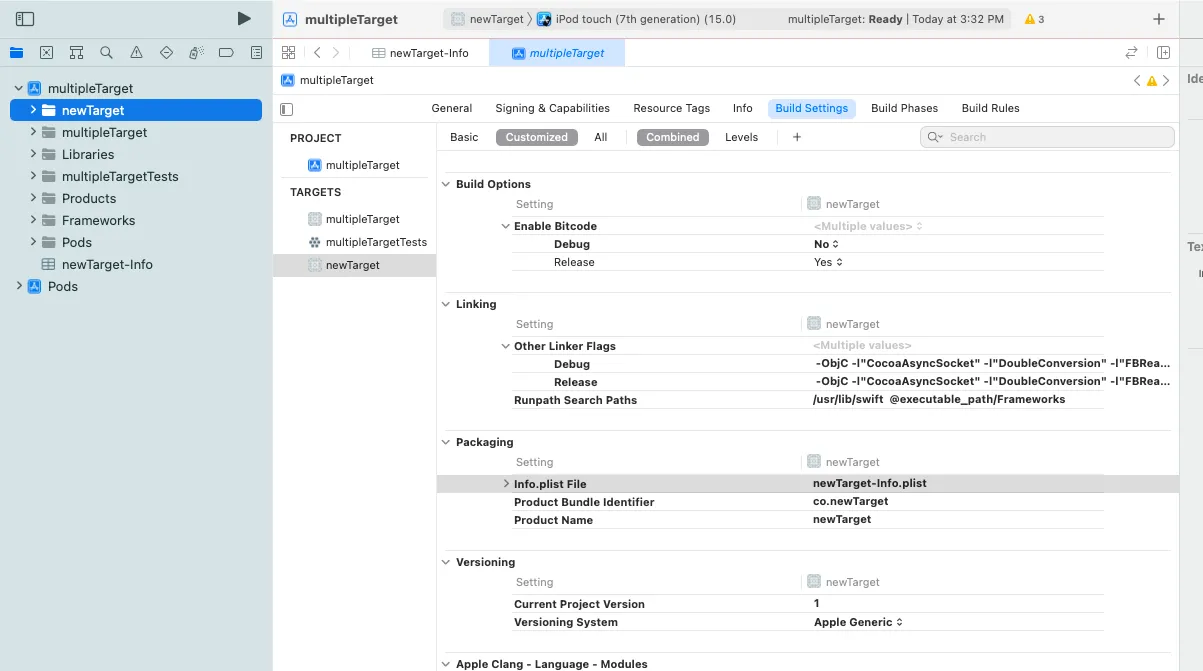The image size is (1203, 671).
Task: Open the Report navigator
Action: (256, 53)
